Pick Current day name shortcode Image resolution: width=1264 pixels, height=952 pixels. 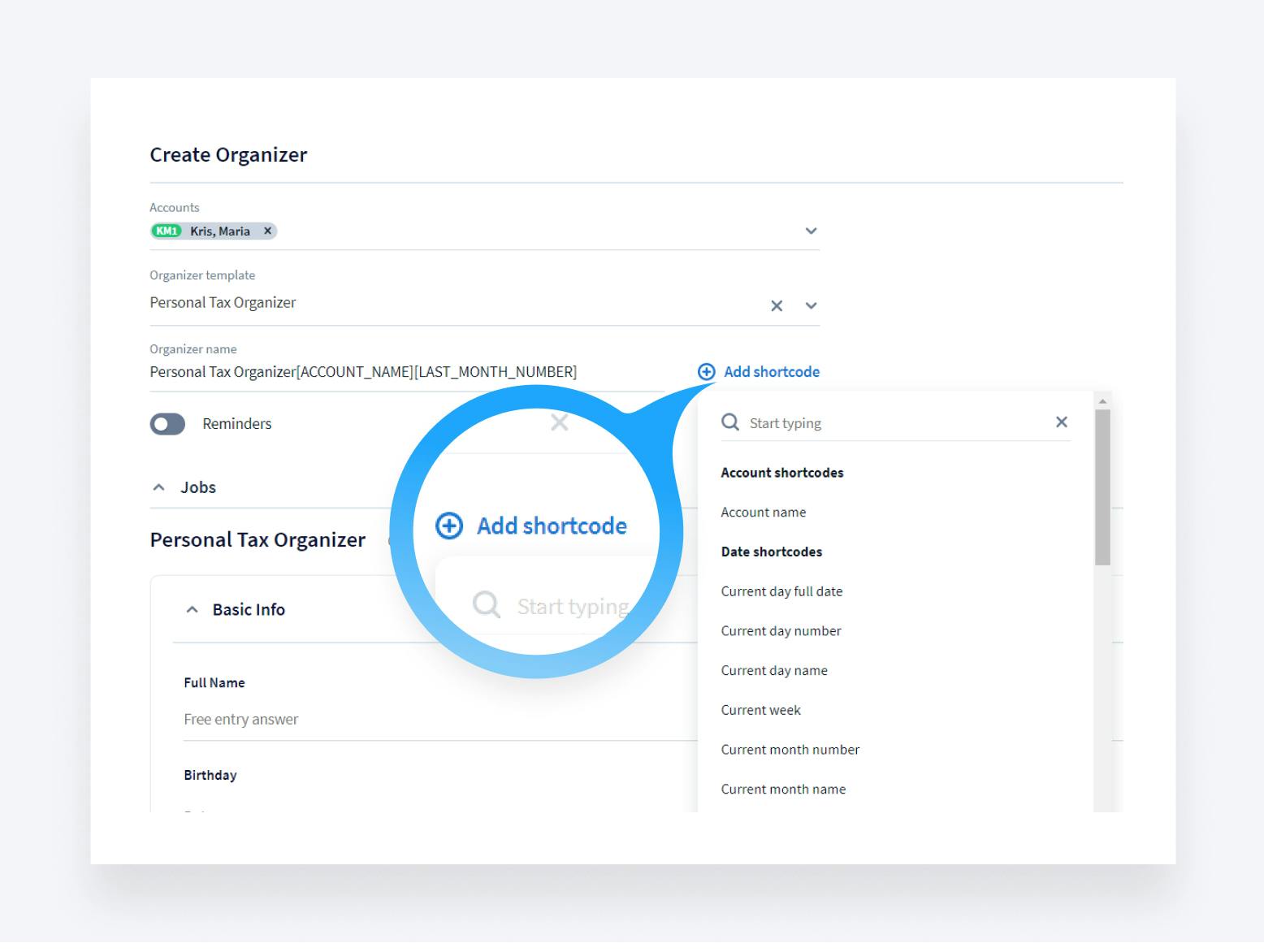tap(773, 670)
